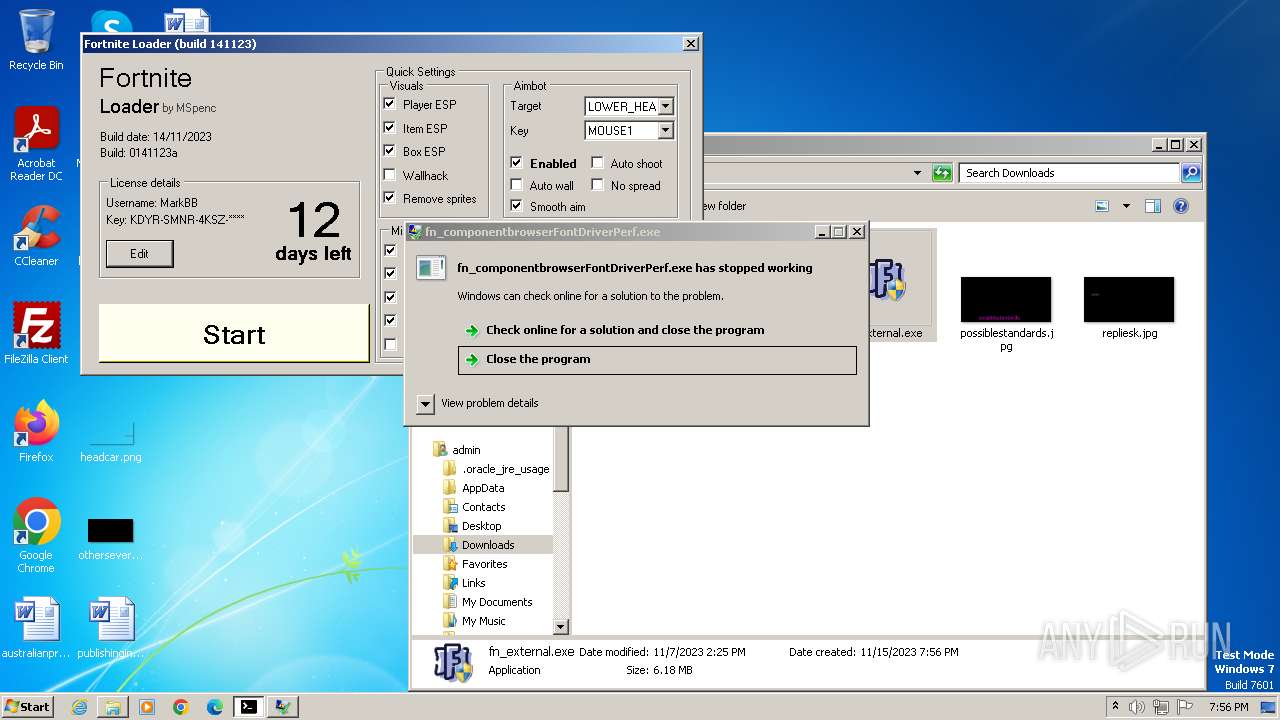Screen dimensions: 1280x720
Task: Uncheck the Item ESP checkbox
Action: click(390, 128)
